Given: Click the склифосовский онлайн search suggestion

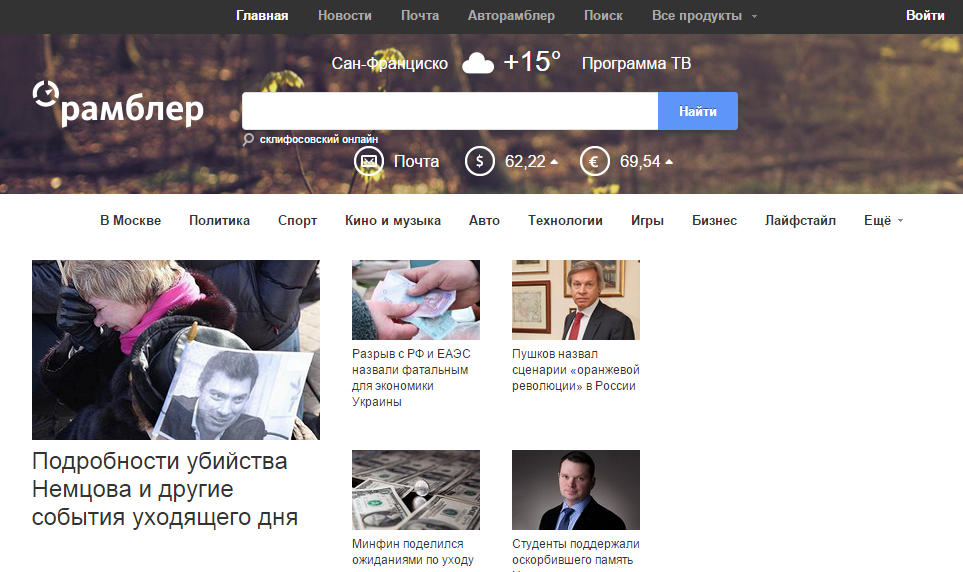Looking at the screenshot, I should (x=319, y=139).
